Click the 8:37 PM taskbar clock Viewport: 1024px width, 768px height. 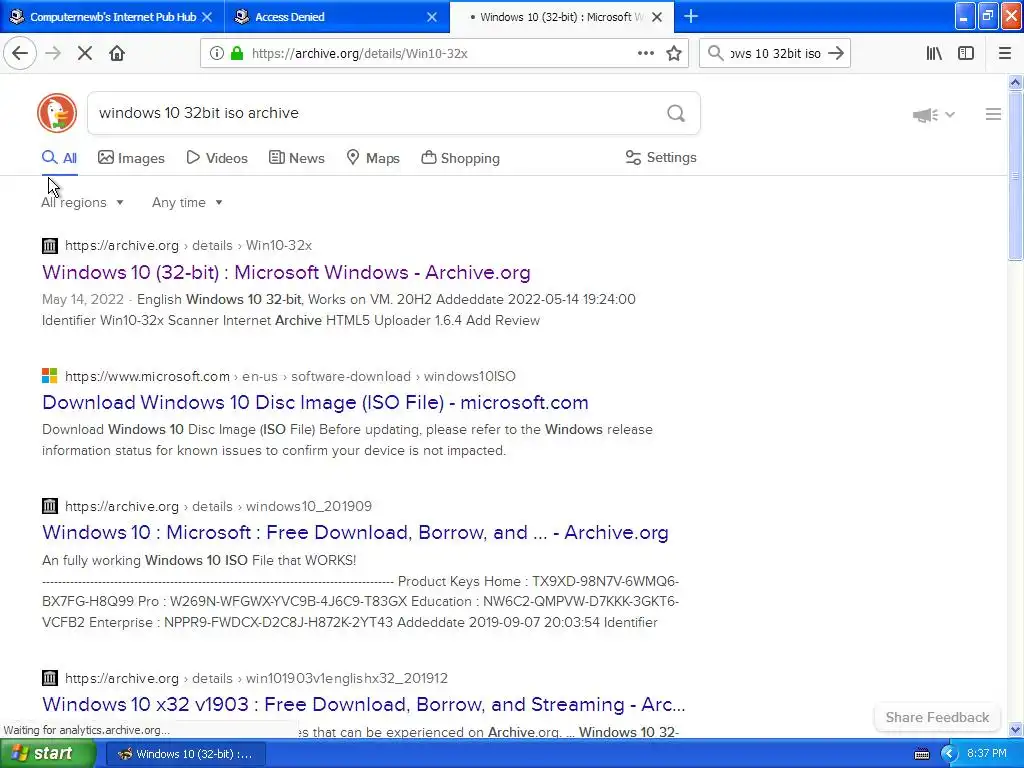tap(987, 754)
